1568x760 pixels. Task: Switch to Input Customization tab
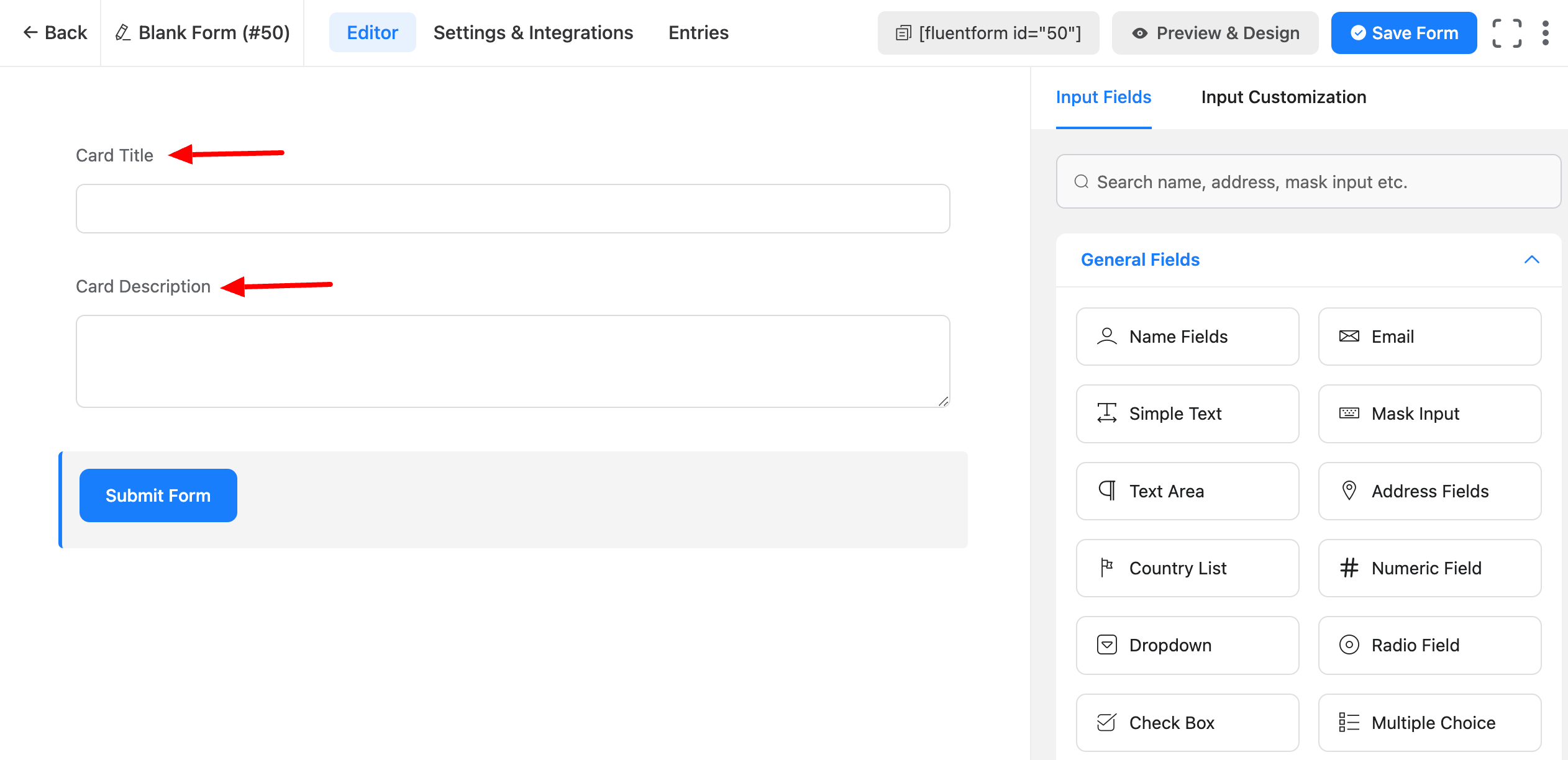coord(1283,97)
